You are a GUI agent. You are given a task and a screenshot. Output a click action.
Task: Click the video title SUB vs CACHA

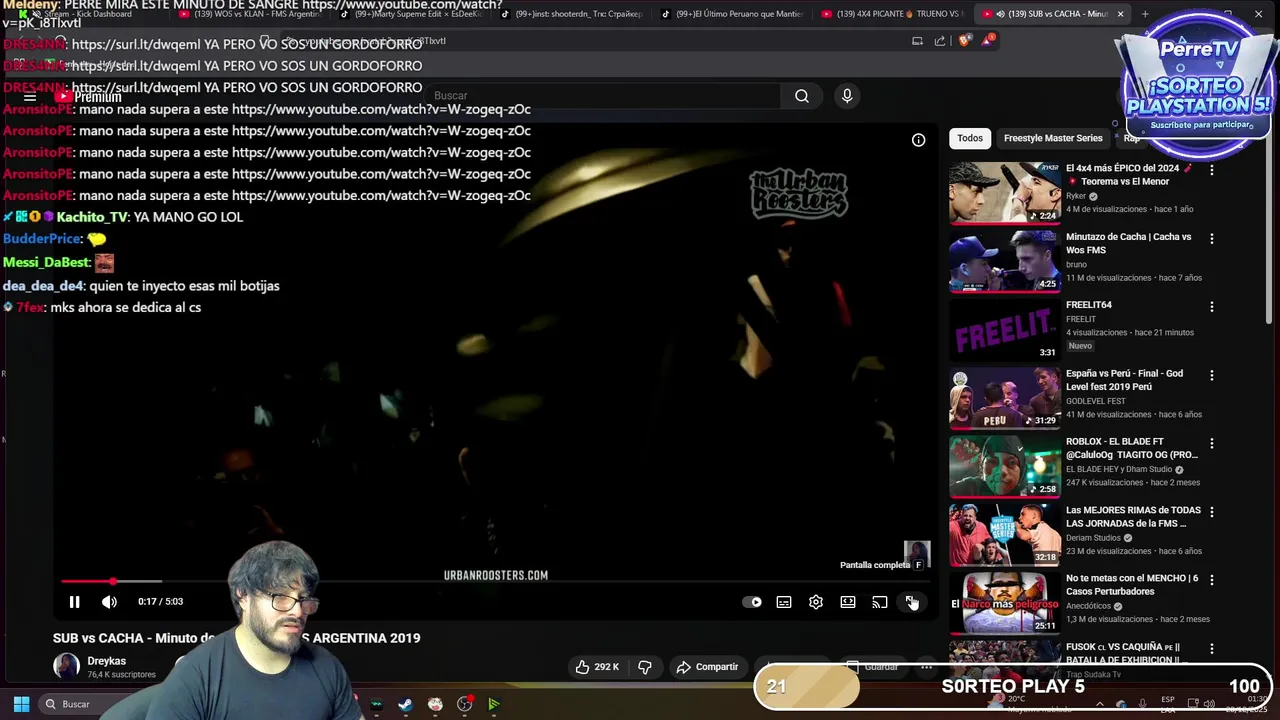pyautogui.click(x=236, y=638)
